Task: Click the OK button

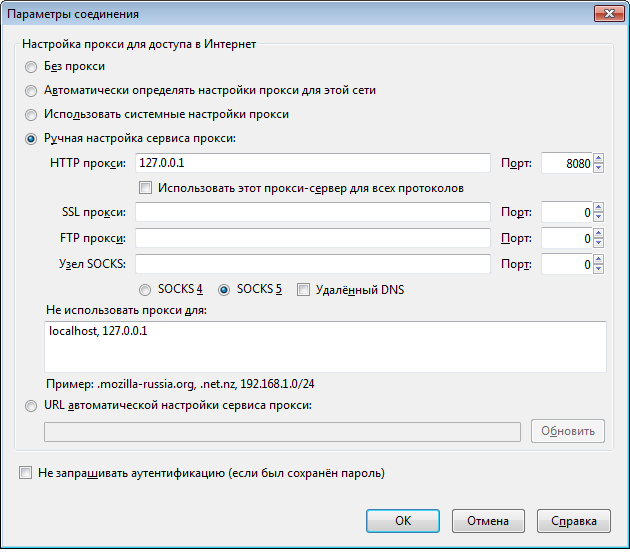Action: pyautogui.click(x=403, y=521)
